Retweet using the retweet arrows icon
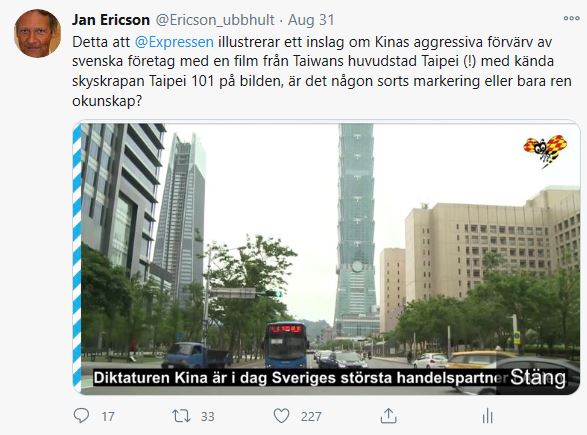Screen dimensions: 587x435 pyautogui.click(x=181, y=416)
